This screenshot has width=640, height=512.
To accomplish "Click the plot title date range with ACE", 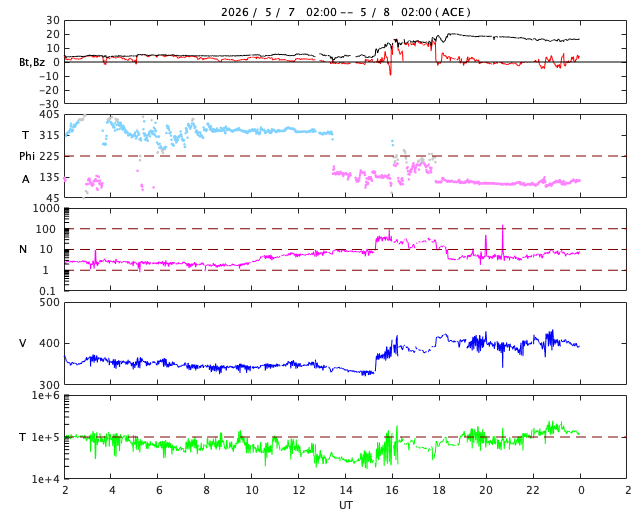I will [x=346, y=12].
